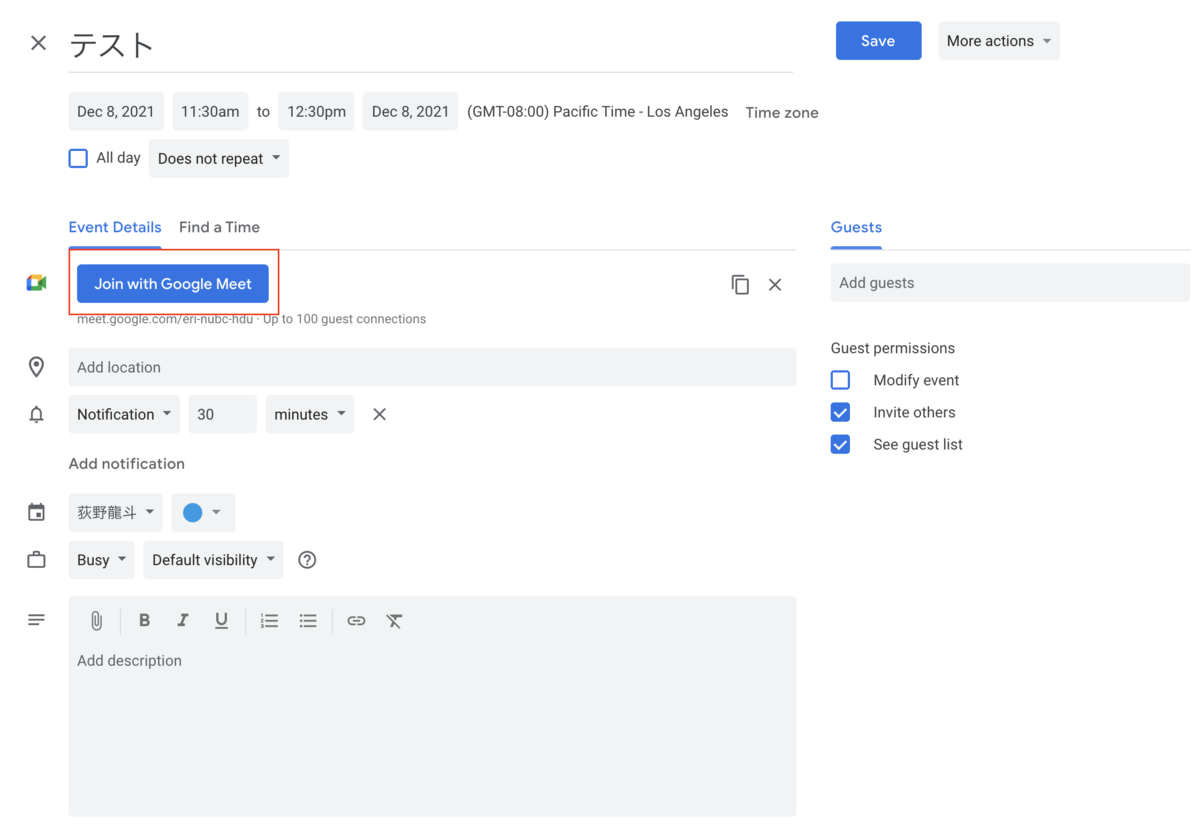The image size is (1200, 837).
Task: Click the Add description text area
Action: (x=432, y=730)
